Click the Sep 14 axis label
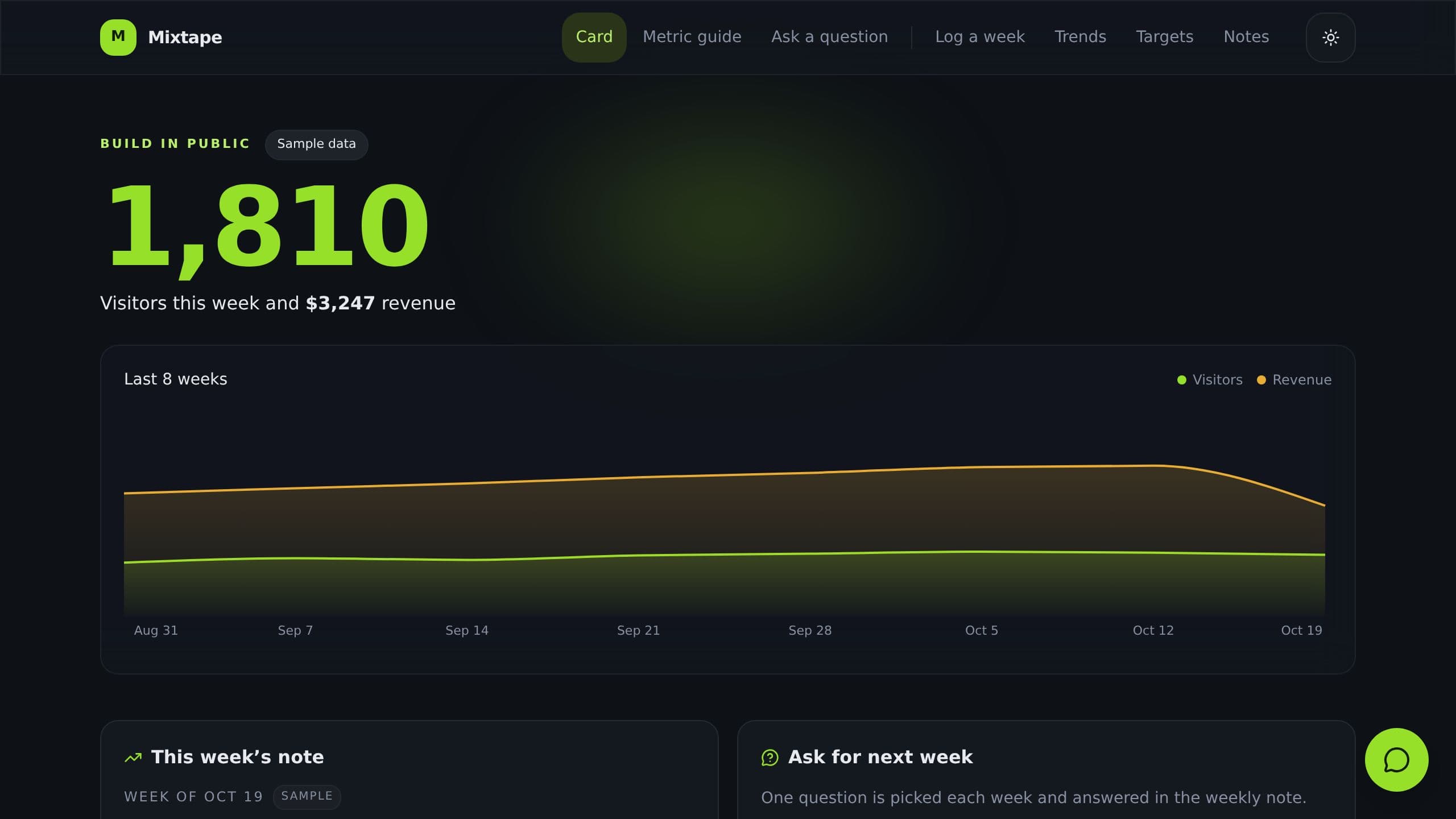Image resolution: width=1456 pixels, height=819 pixels. [x=466, y=630]
